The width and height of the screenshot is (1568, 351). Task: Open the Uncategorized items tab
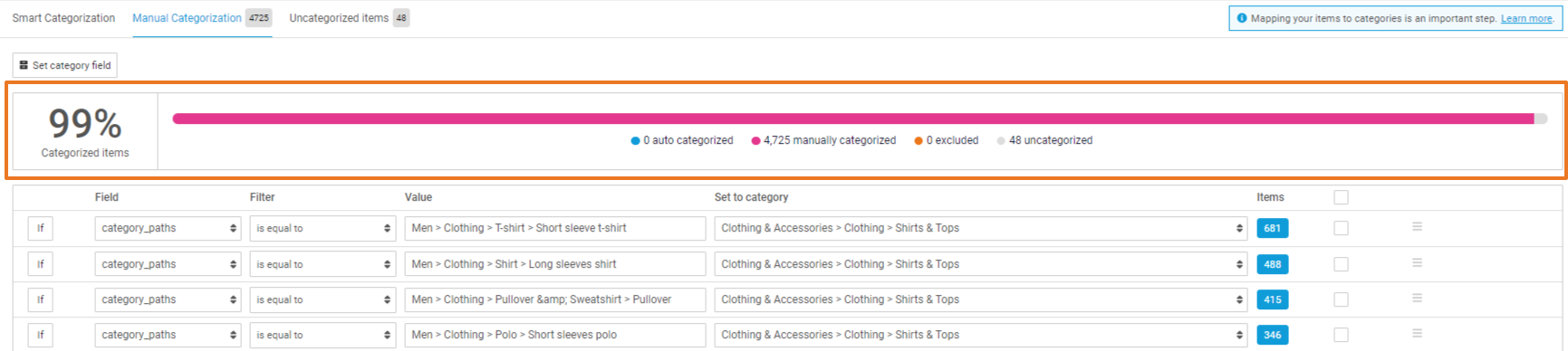coord(349,18)
